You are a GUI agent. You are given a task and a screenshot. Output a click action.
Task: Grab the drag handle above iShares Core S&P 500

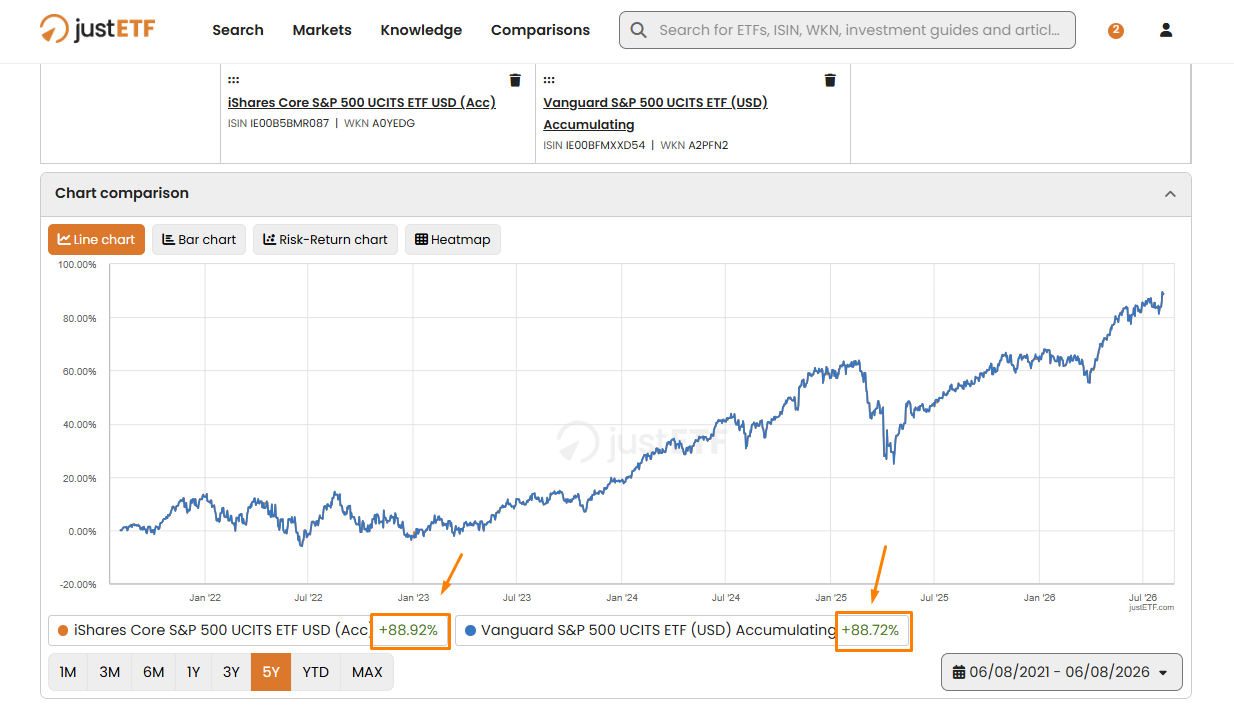(233, 80)
